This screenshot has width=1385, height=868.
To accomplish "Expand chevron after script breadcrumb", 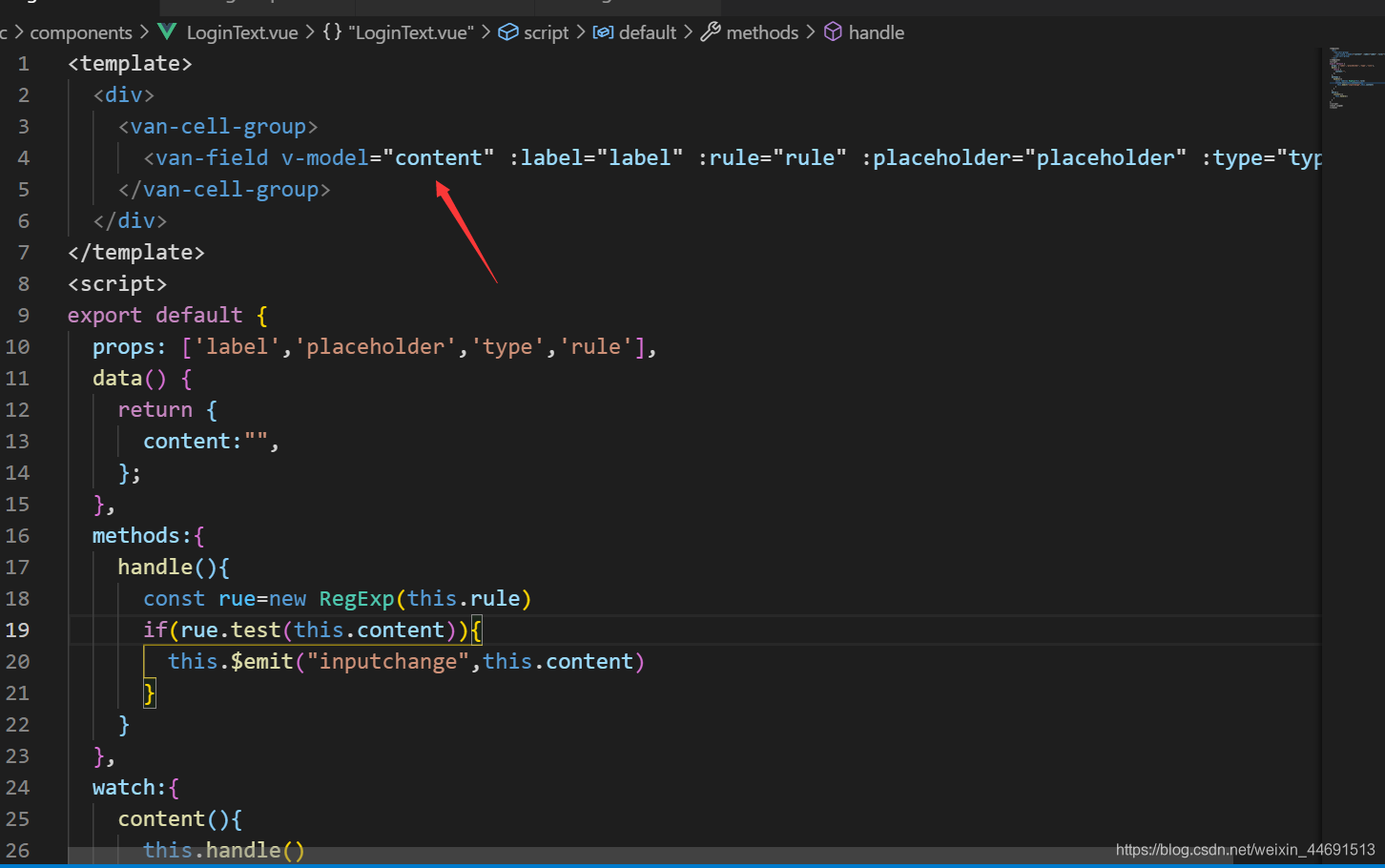I will (x=580, y=32).
